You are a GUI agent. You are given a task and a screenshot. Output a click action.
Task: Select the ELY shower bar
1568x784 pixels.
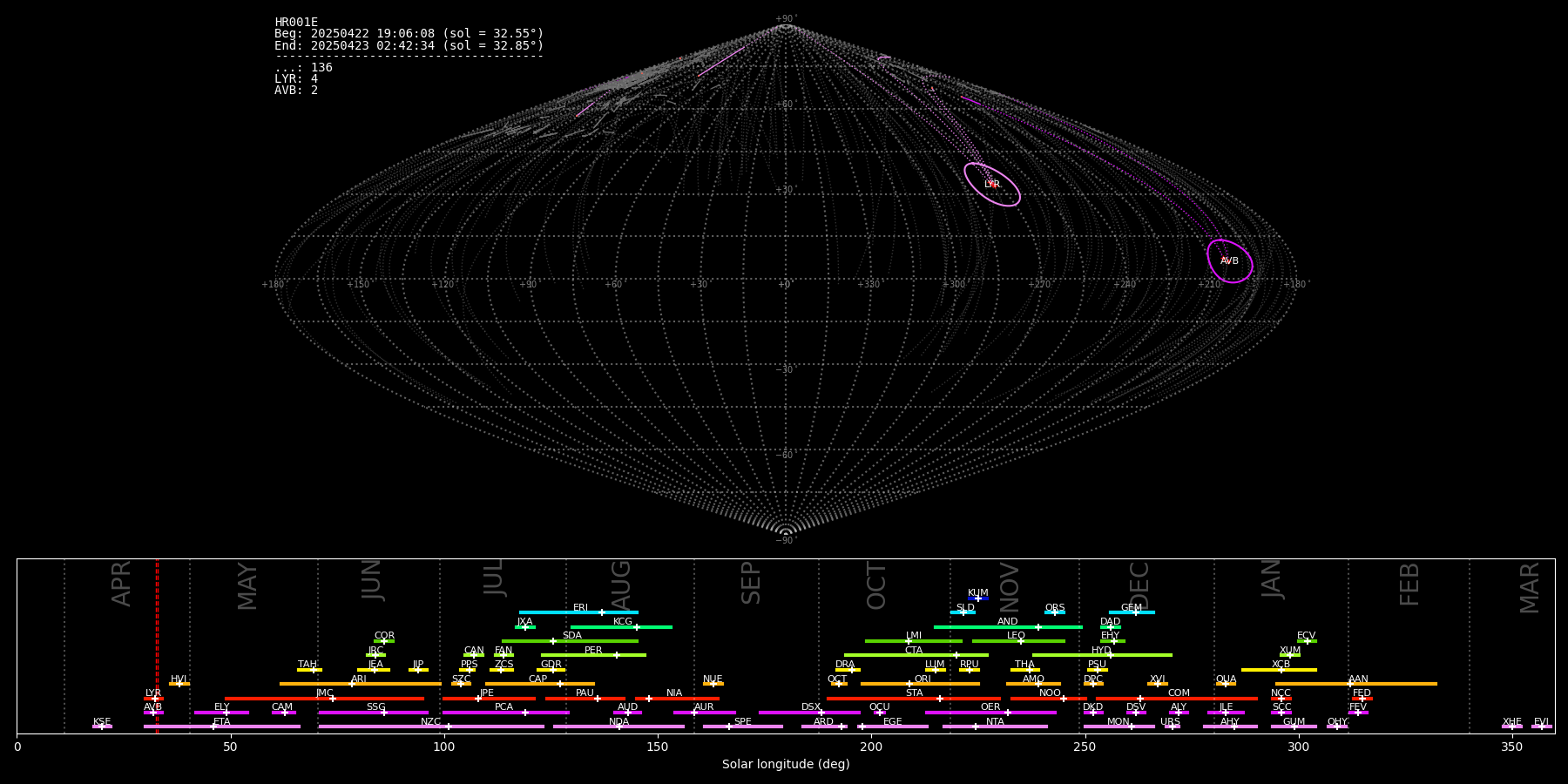click(x=221, y=713)
